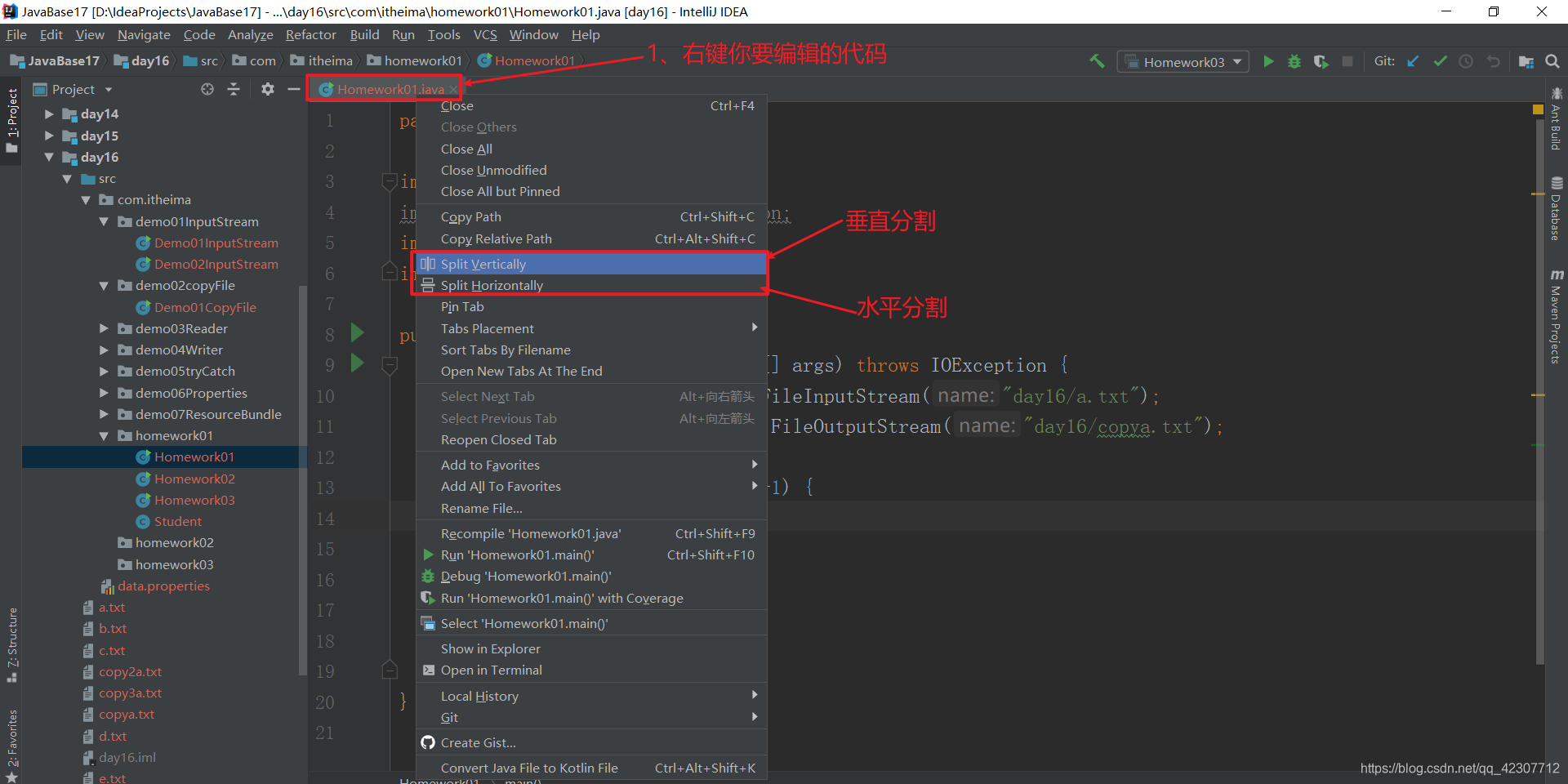Image resolution: width=1568 pixels, height=784 pixels.
Task: Open Search Everywhere magnifier
Action: (1552, 61)
